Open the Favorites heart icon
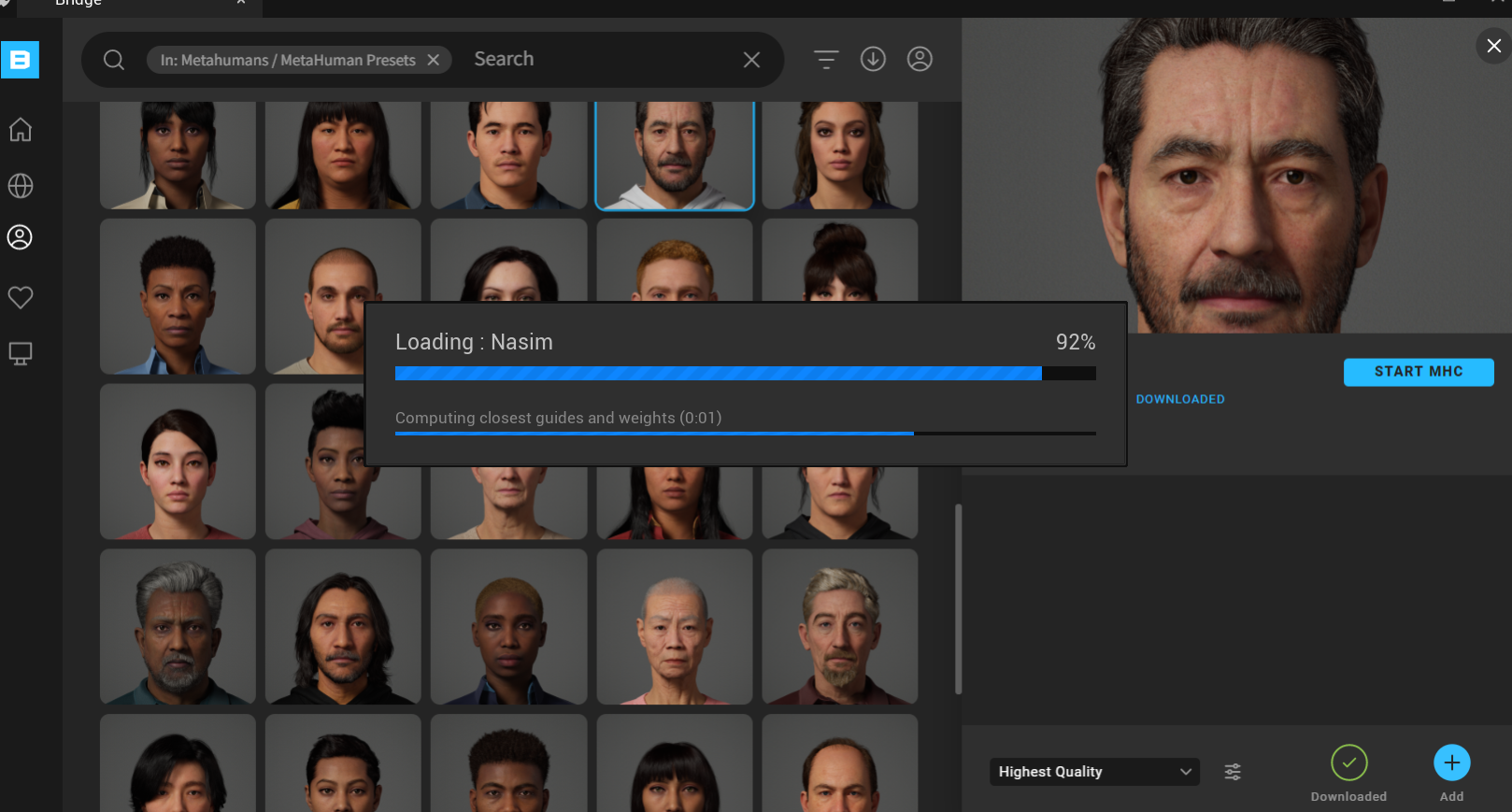The height and width of the screenshot is (812, 1512). [x=21, y=297]
